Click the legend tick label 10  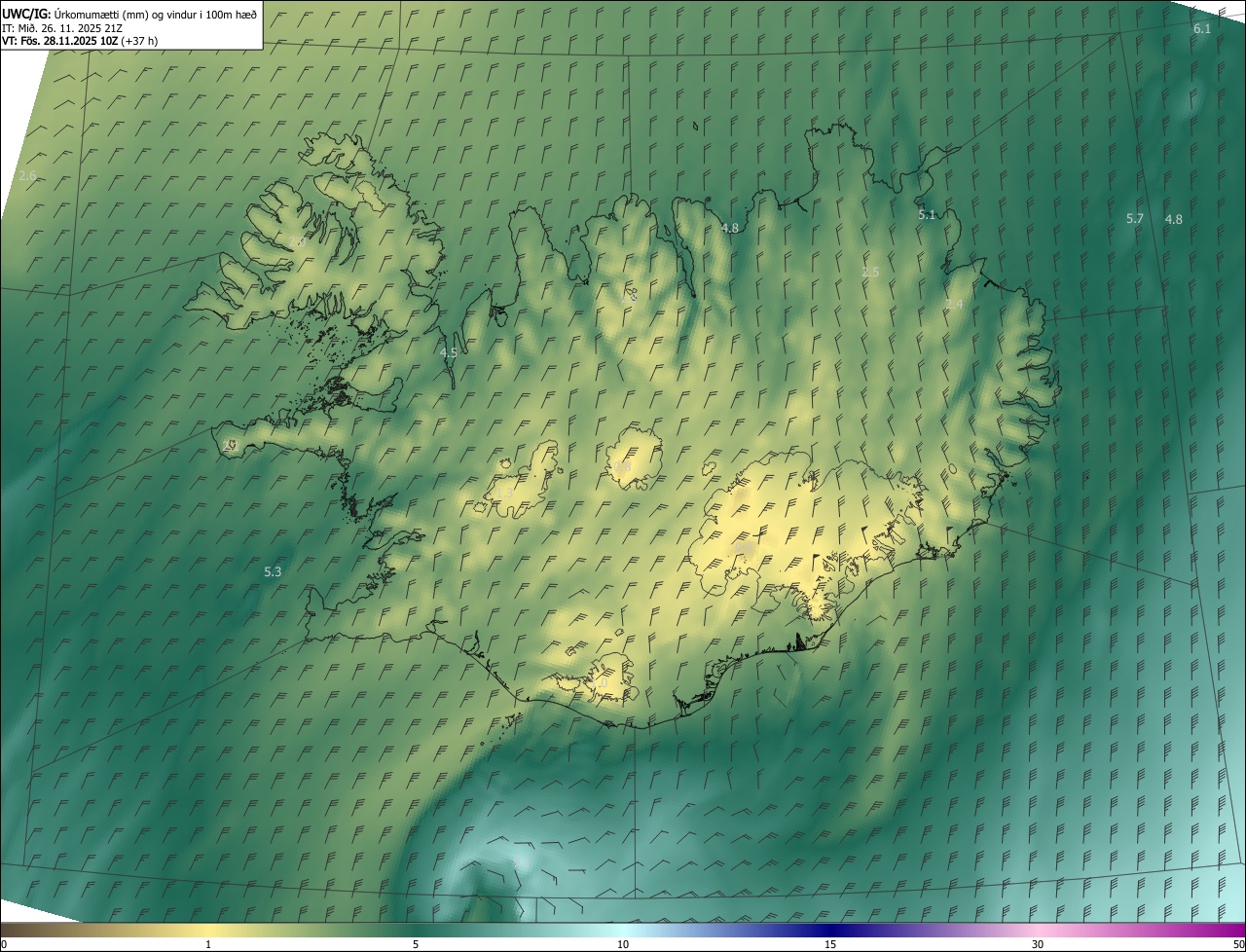(x=623, y=945)
